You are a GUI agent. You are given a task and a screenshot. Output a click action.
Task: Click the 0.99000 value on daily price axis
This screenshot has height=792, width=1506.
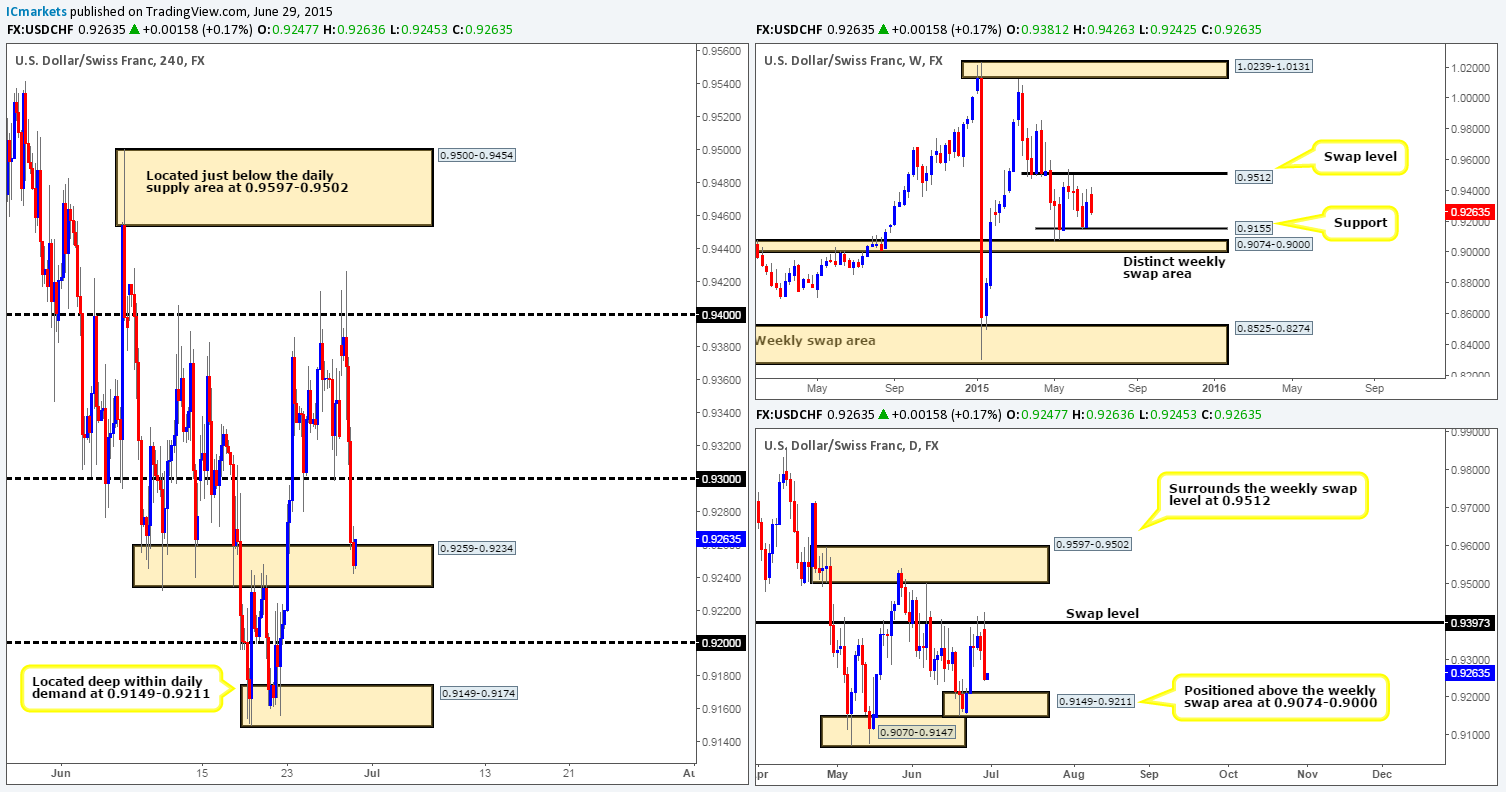(1469, 433)
